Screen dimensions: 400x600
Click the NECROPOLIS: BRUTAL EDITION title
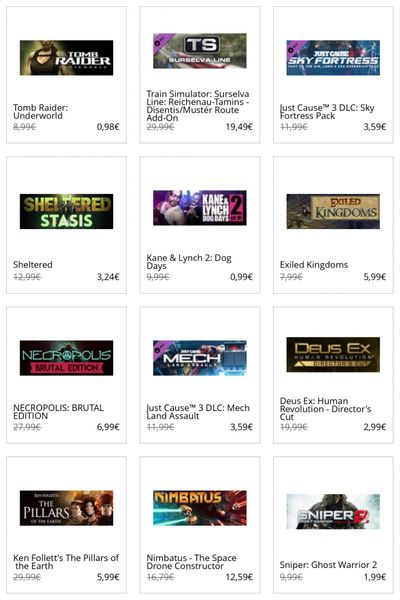click(x=58, y=412)
